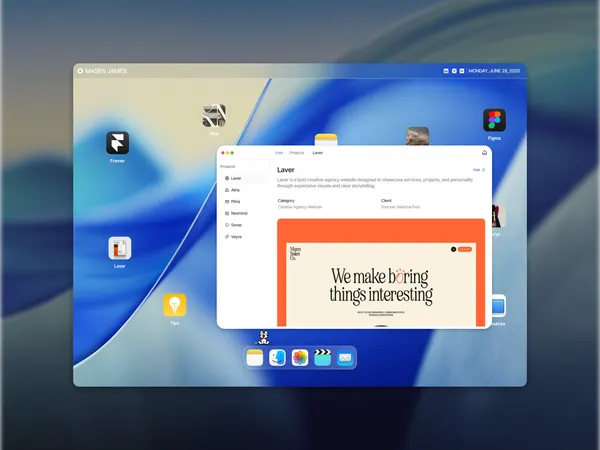This screenshot has width=600, height=450.
Task: Open the Atria building desktop icon
Action: click(214, 115)
